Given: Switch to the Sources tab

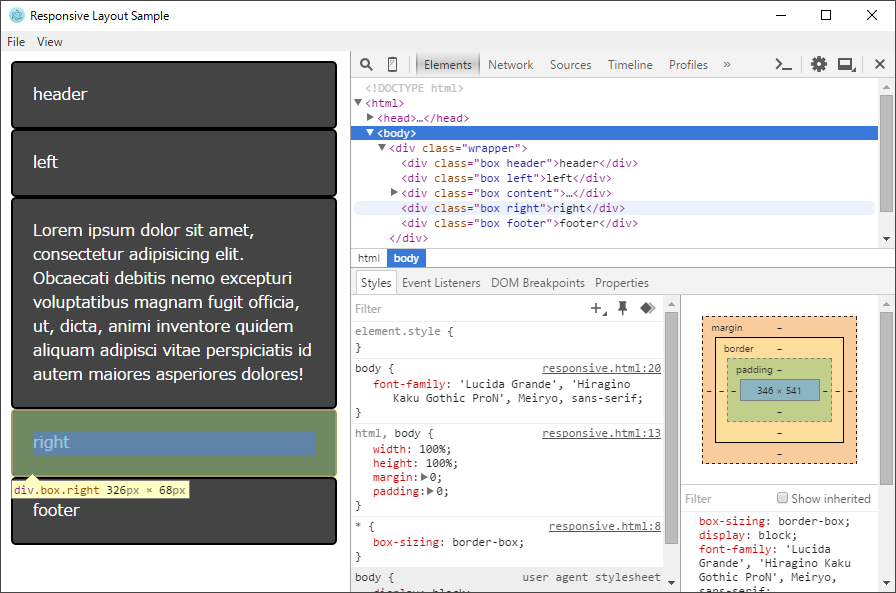Looking at the screenshot, I should [570, 65].
